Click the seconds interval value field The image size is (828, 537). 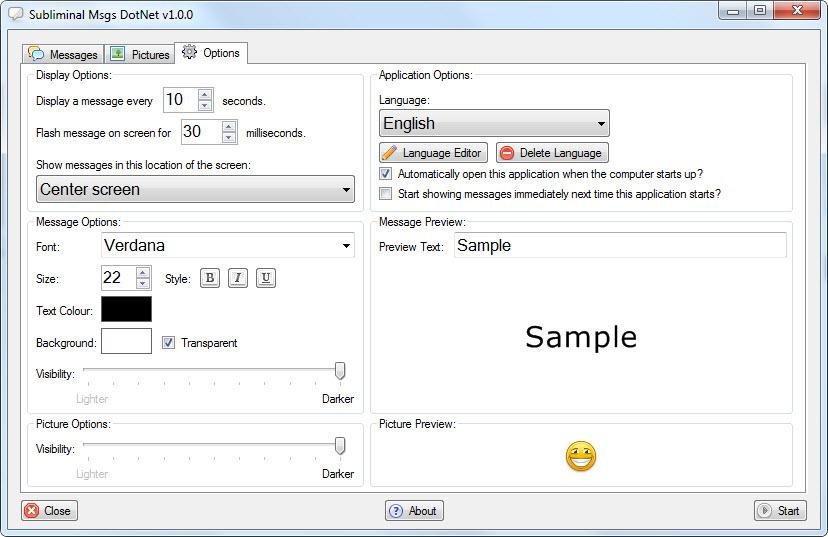coord(181,100)
